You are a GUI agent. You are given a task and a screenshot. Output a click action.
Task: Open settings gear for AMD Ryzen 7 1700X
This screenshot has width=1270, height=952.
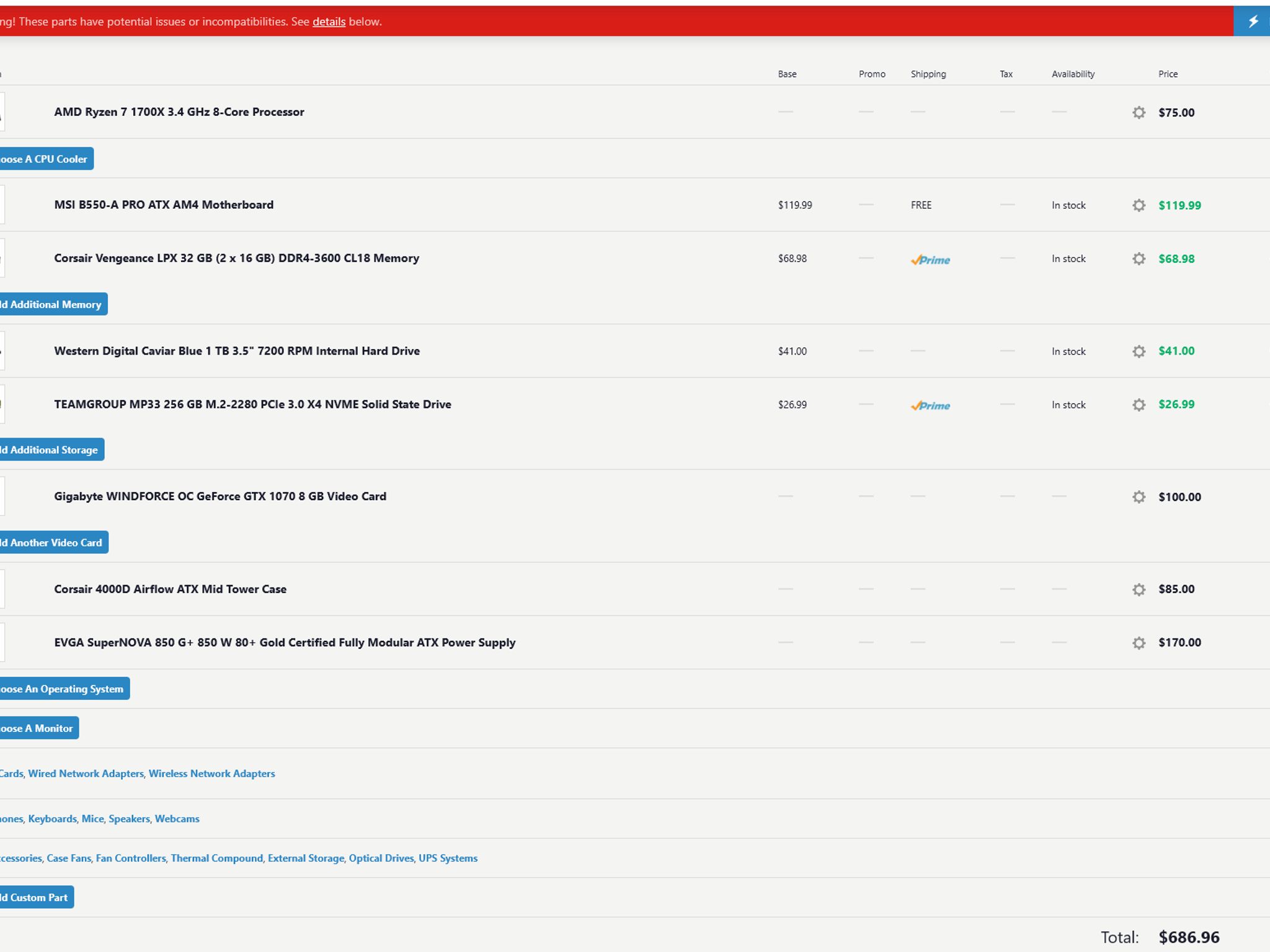(x=1139, y=112)
